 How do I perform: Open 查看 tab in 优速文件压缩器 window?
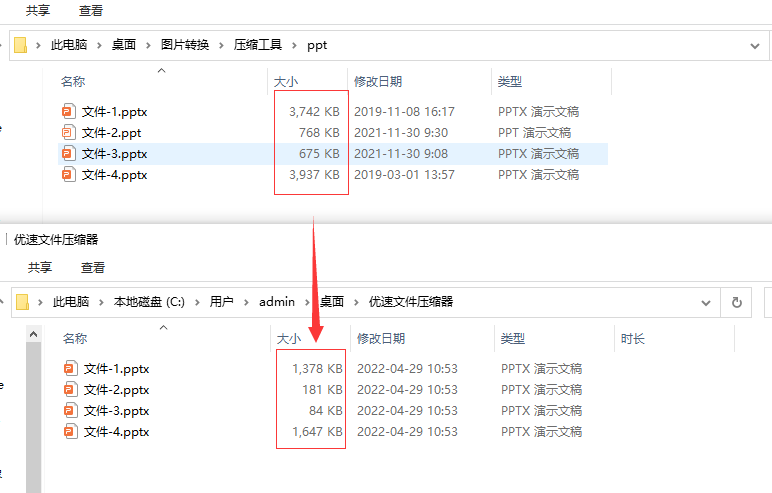pyautogui.click(x=93, y=267)
